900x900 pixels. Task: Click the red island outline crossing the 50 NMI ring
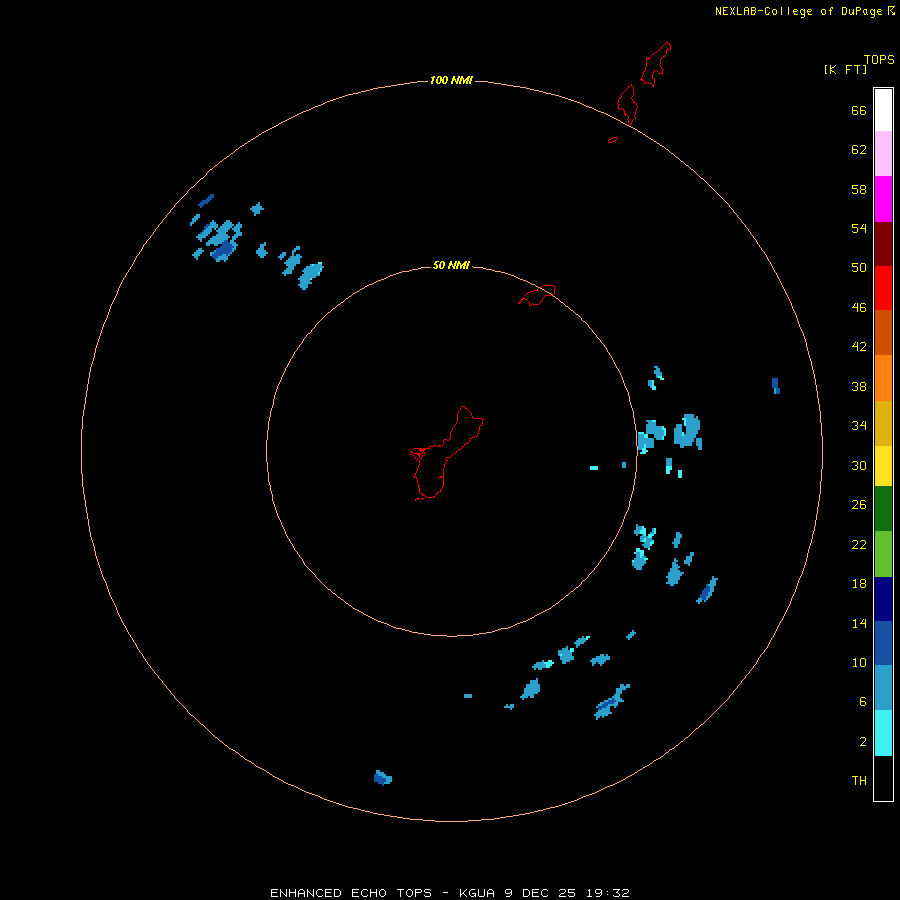click(537, 295)
